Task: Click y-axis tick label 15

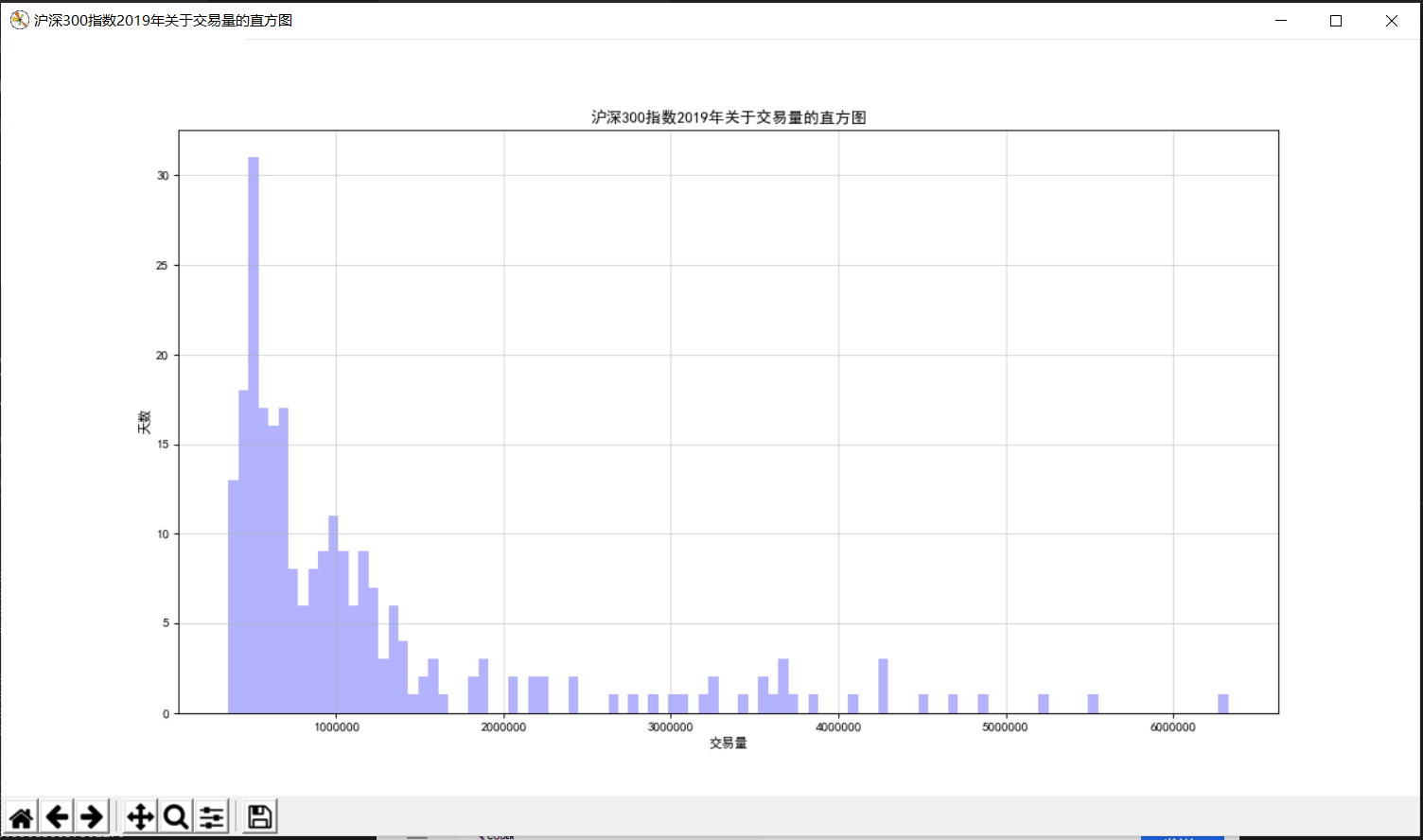Action: click(x=164, y=445)
